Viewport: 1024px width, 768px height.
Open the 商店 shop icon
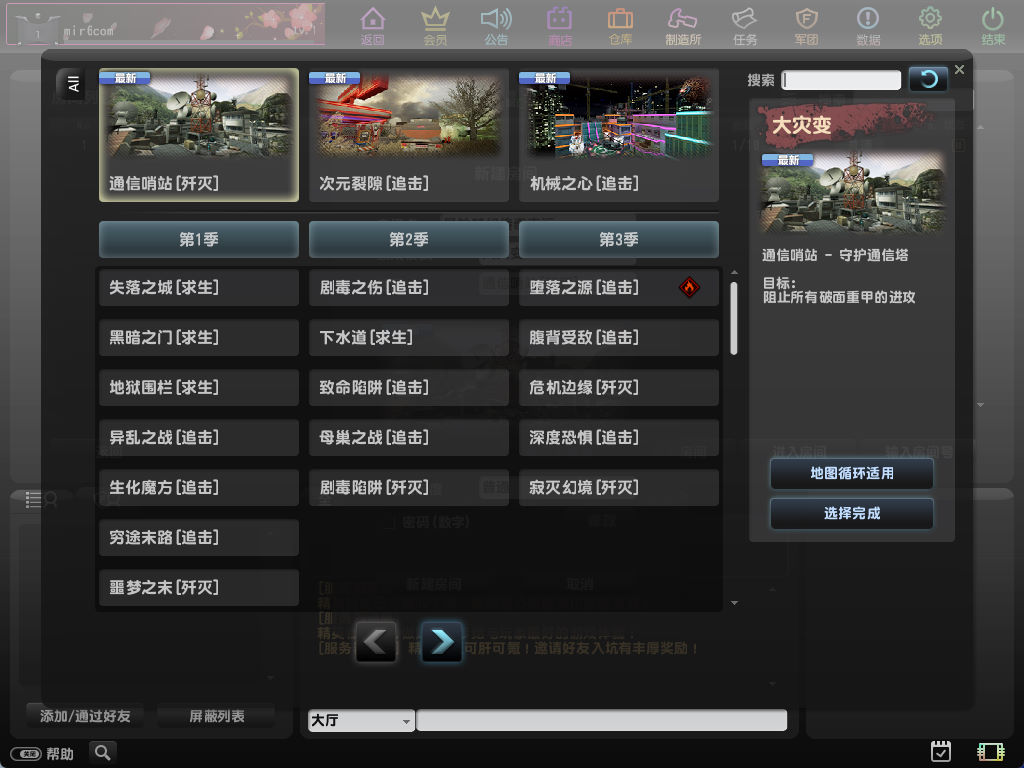[559, 25]
